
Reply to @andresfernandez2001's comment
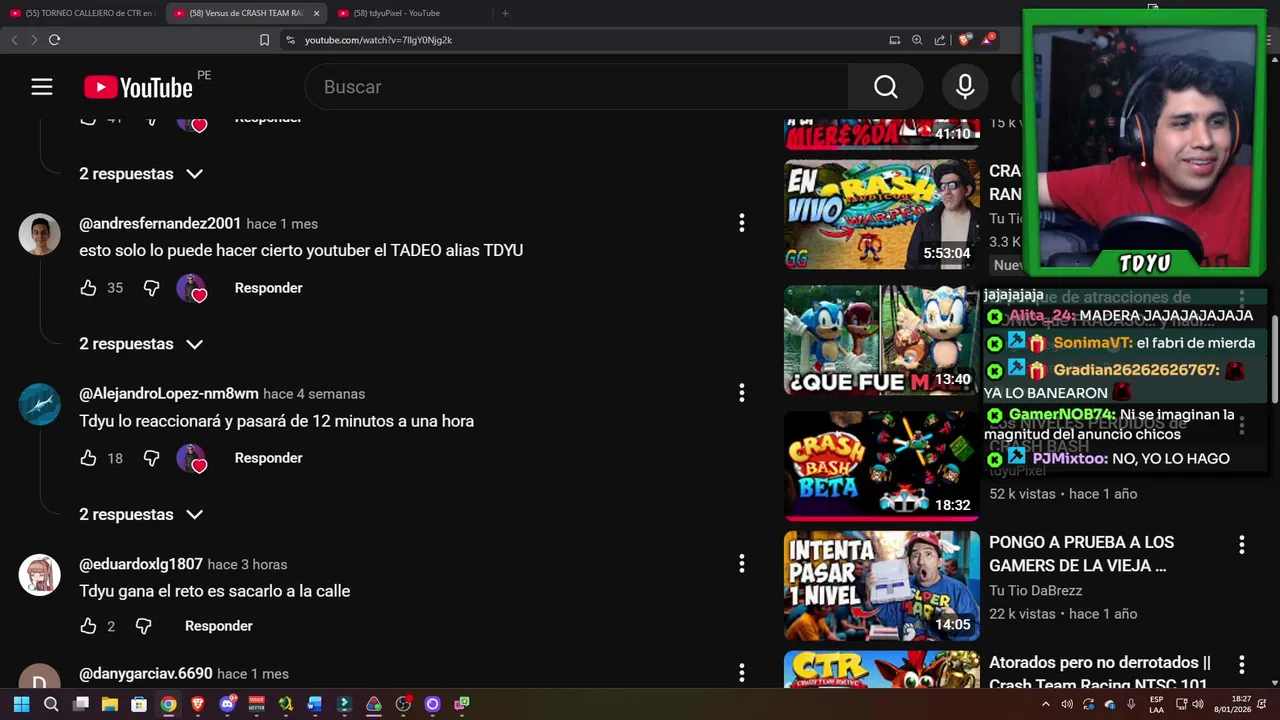[x=268, y=288]
